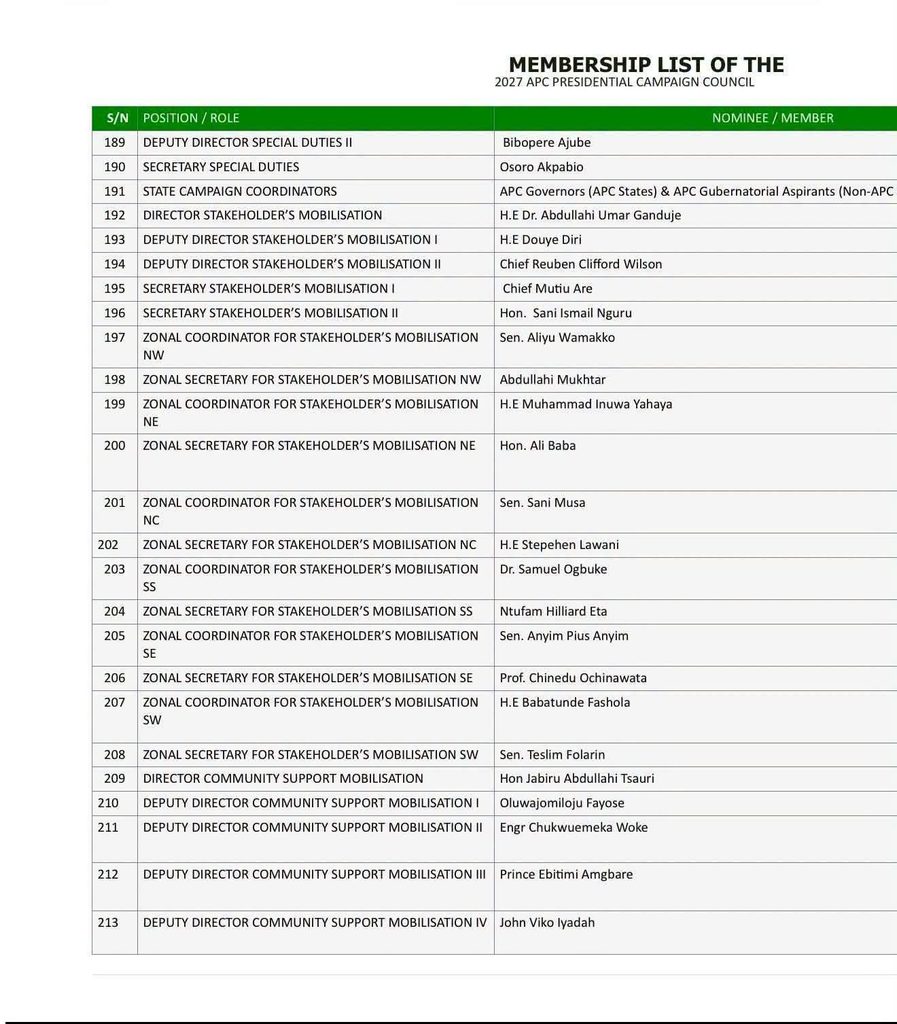Select the name 'Hon. Ali Baba'
897x1024 pixels.
pos(537,445)
